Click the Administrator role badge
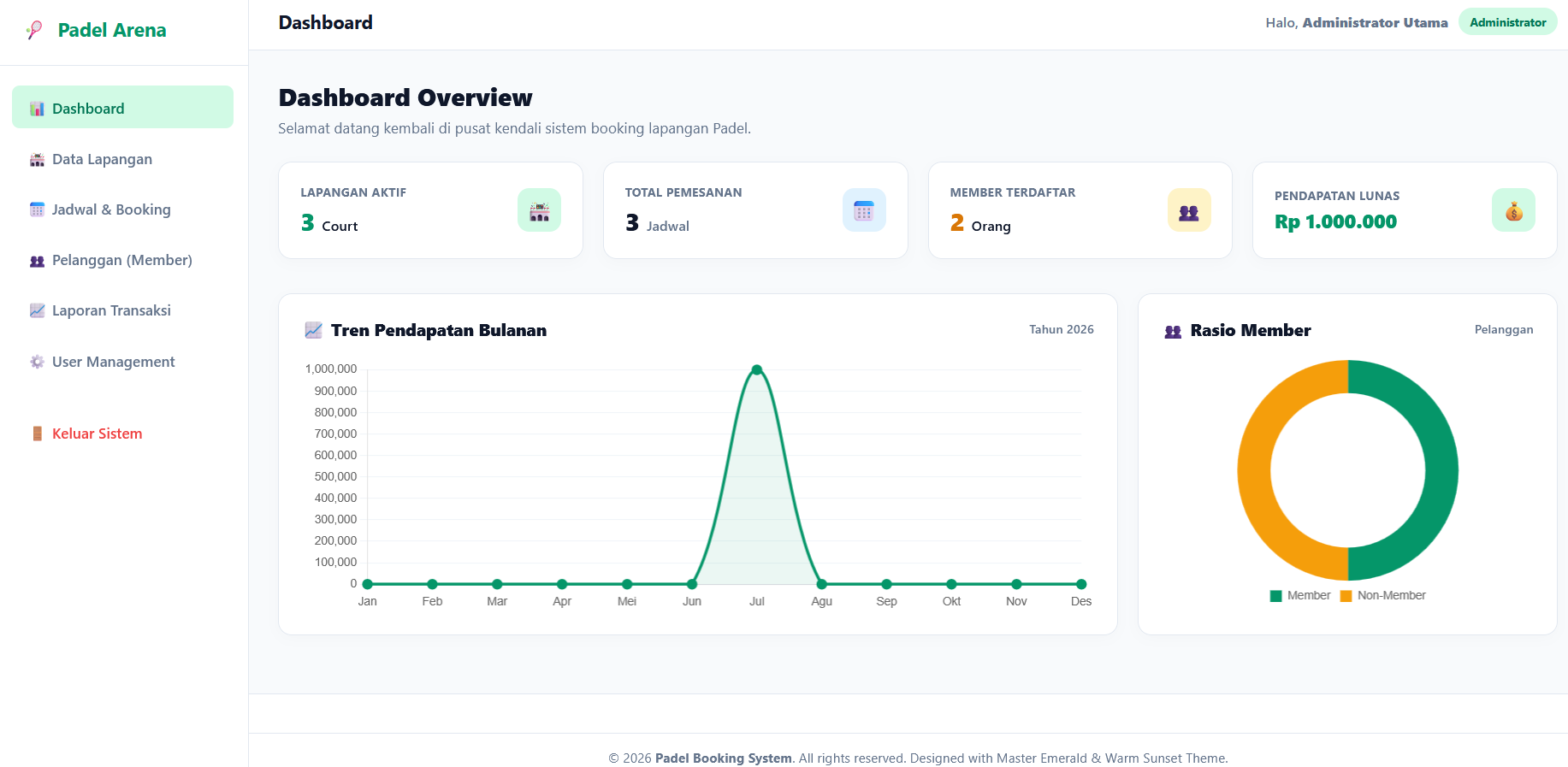The width and height of the screenshot is (1568, 767). click(x=1507, y=22)
